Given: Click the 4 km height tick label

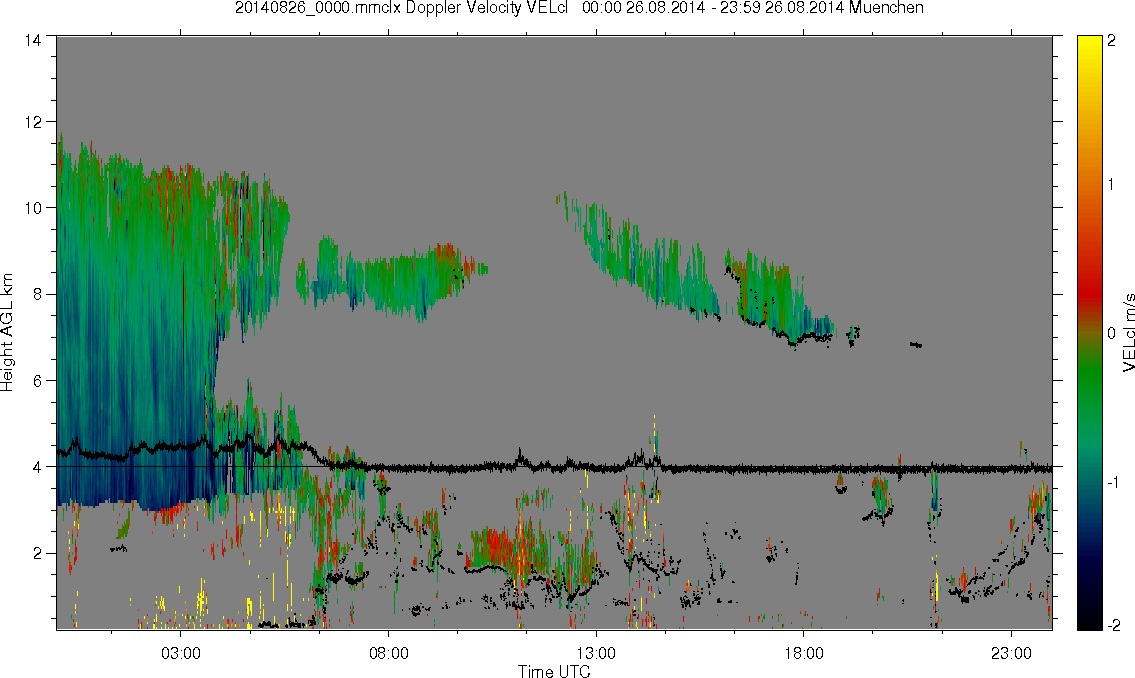Looking at the screenshot, I should point(37,467).
